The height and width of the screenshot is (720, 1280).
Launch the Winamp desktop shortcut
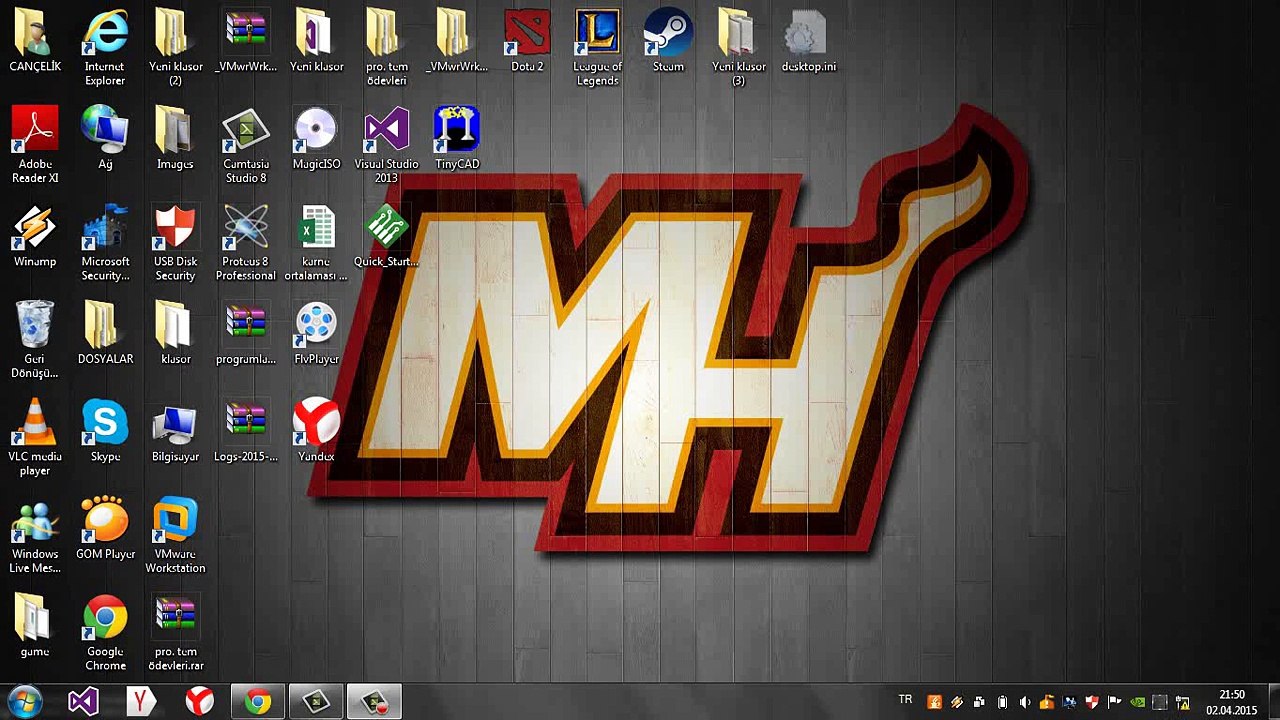tap(35, 236)
